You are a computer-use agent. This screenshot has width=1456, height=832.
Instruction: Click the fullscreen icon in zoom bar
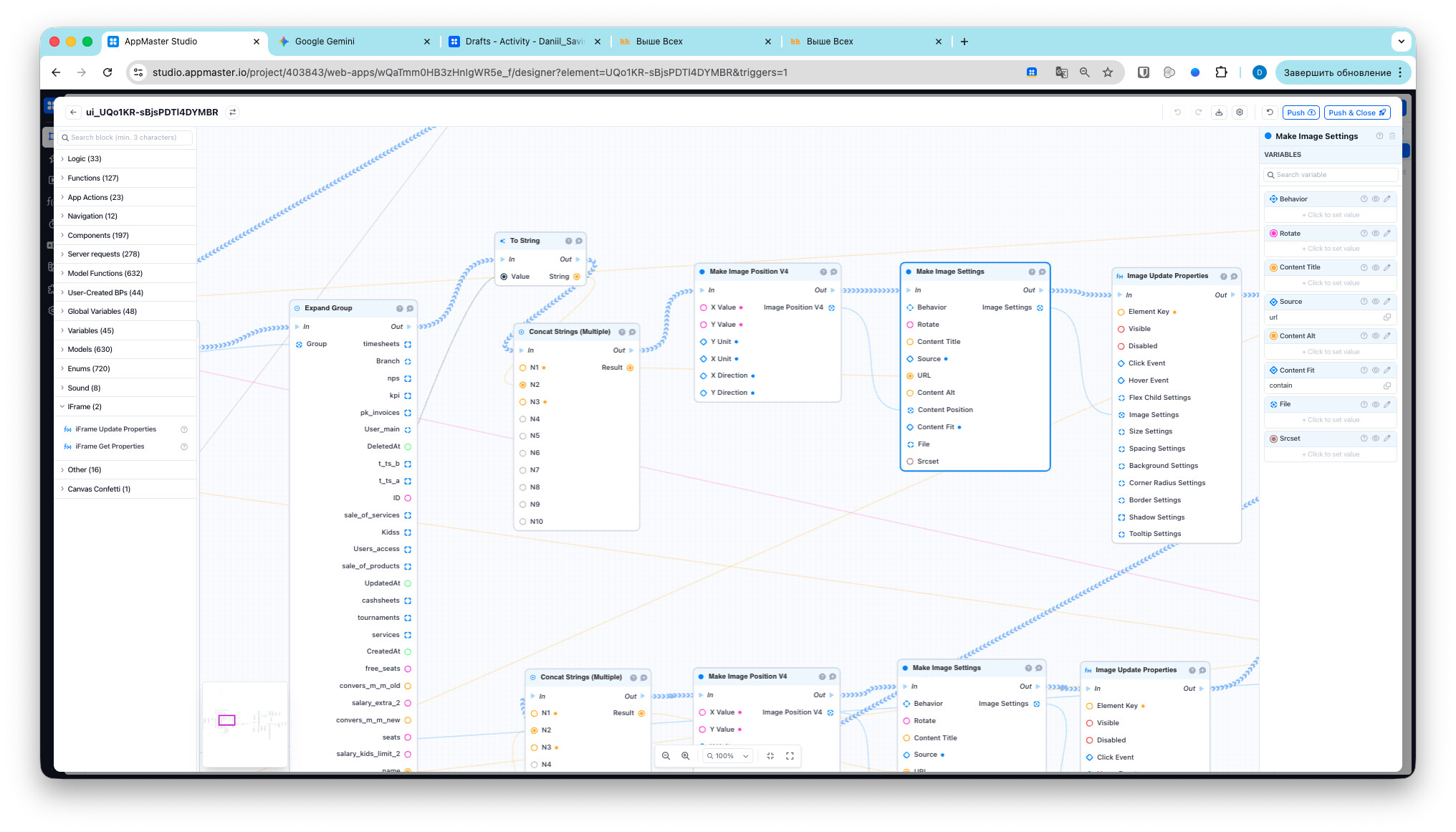790,756
